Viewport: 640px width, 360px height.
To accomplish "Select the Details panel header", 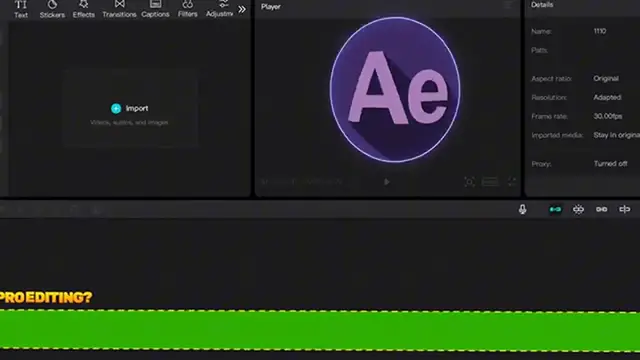I will (x=542, y=5).
